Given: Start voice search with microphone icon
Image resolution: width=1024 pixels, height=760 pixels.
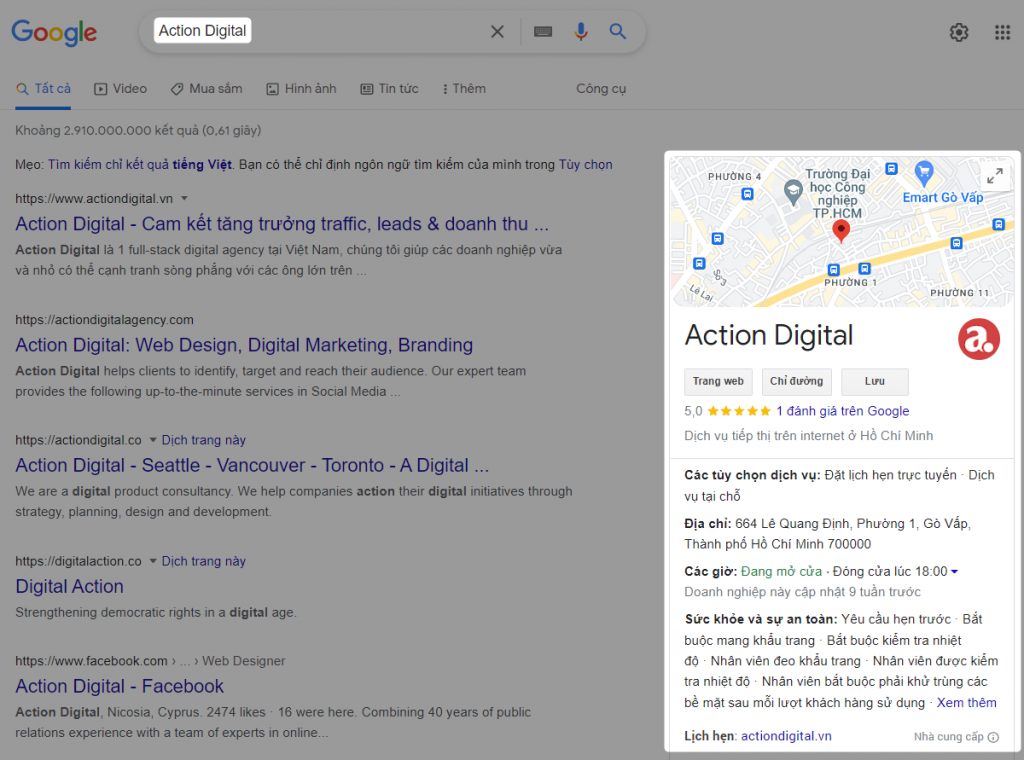Looking at the screenshot, I should click(581, 31).
